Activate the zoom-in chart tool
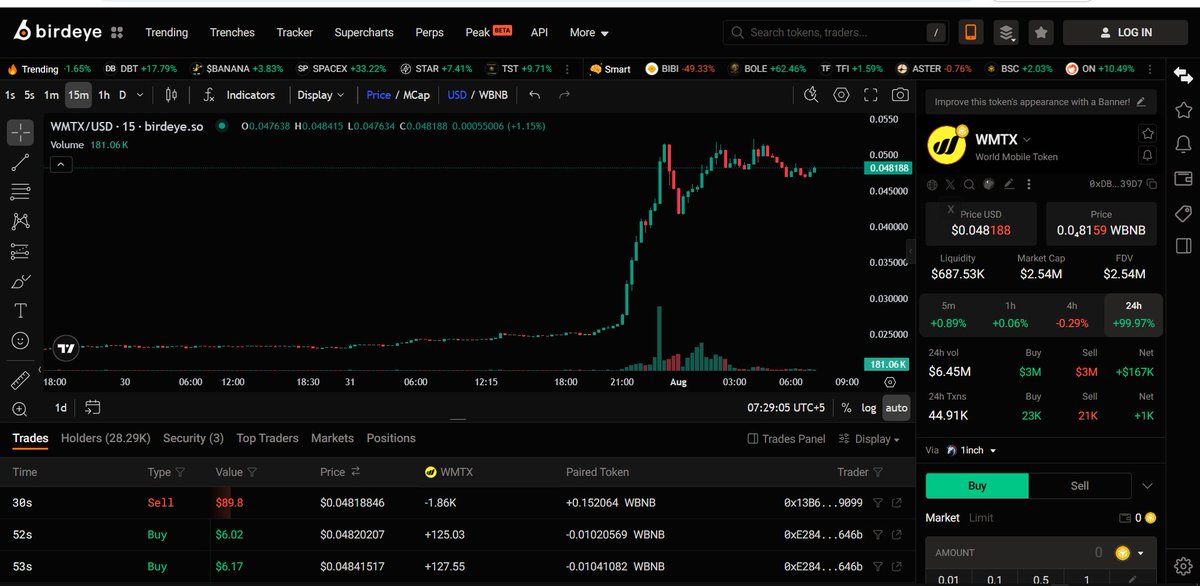This screenshot has width=1200, height=586. point(20,409)
